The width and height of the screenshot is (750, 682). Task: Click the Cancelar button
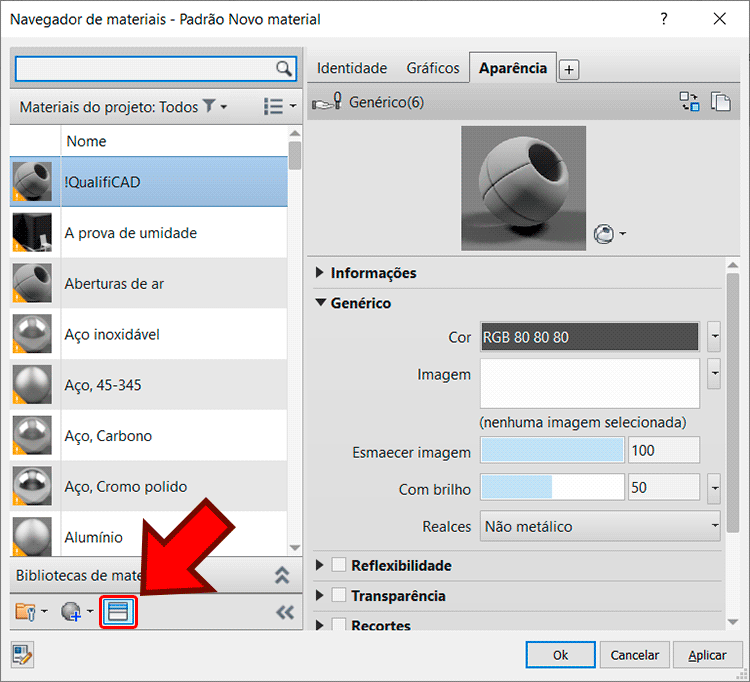pyautogui.click(x=635, y=655)
